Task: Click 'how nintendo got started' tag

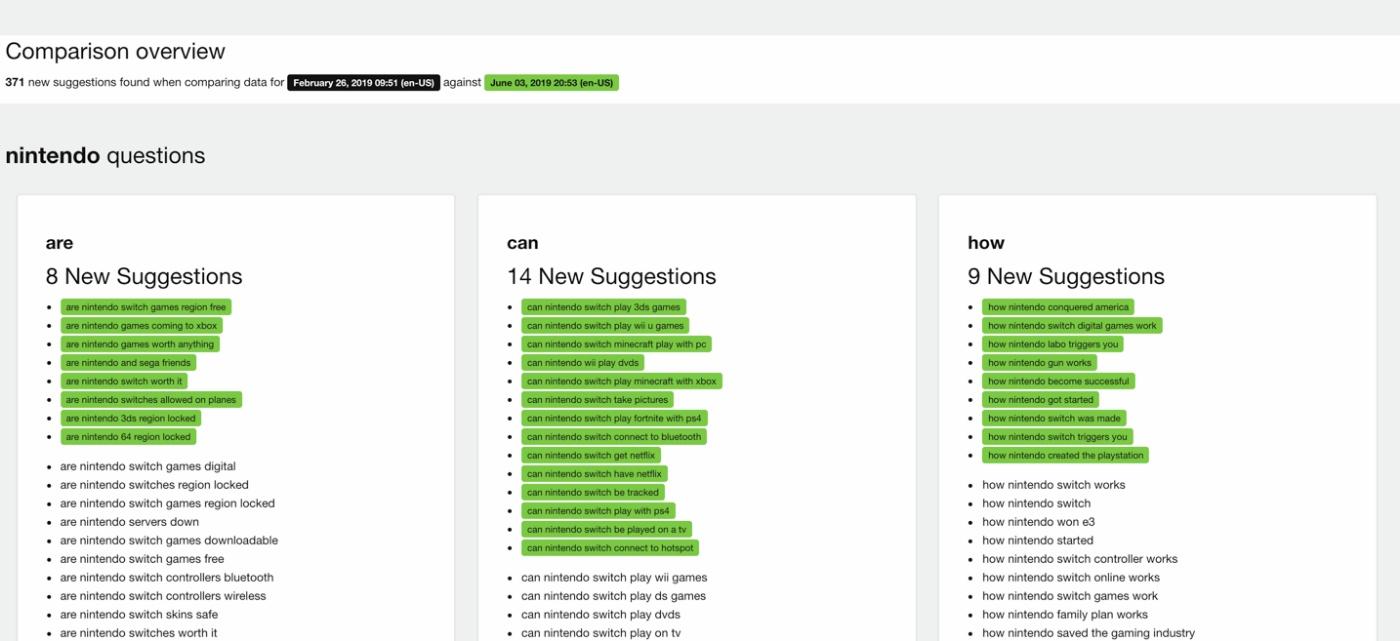Action: tap(1040, 400)
